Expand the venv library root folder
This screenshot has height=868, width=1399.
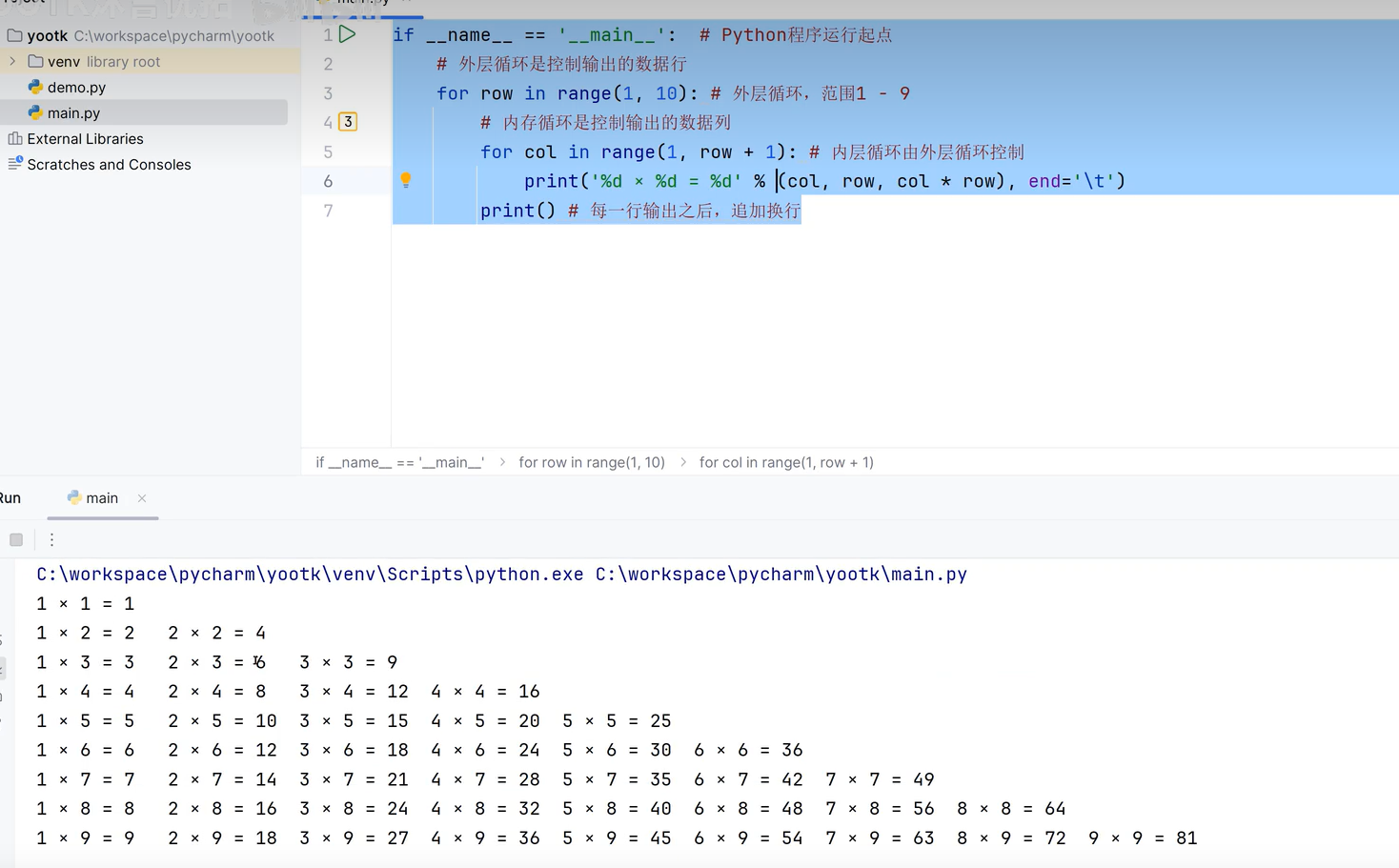[x=12, y=61]
